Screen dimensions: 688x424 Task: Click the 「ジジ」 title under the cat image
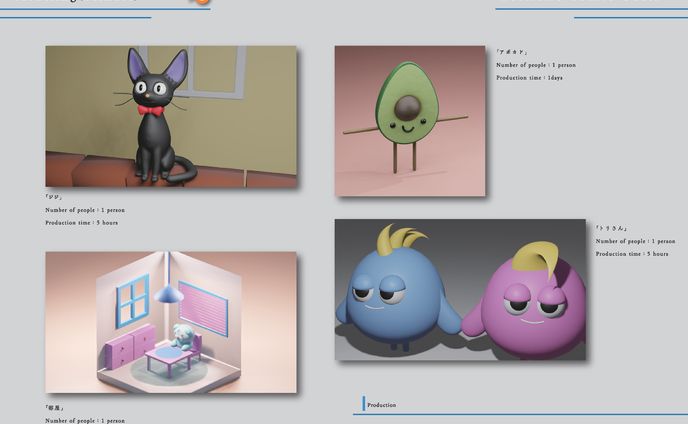[53, 197]
